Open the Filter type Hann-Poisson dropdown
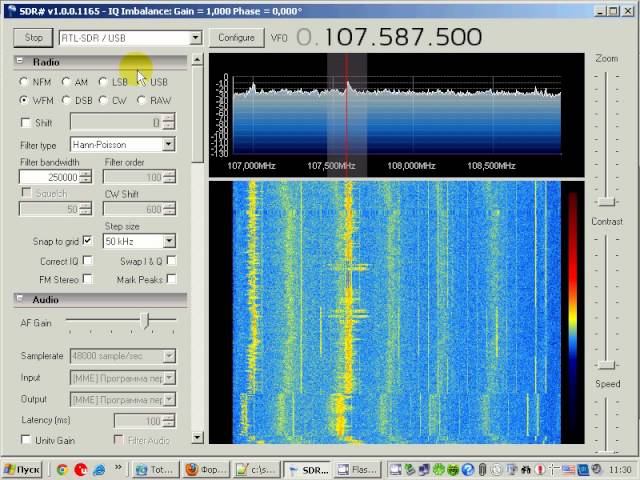 [x=168, y=144]
